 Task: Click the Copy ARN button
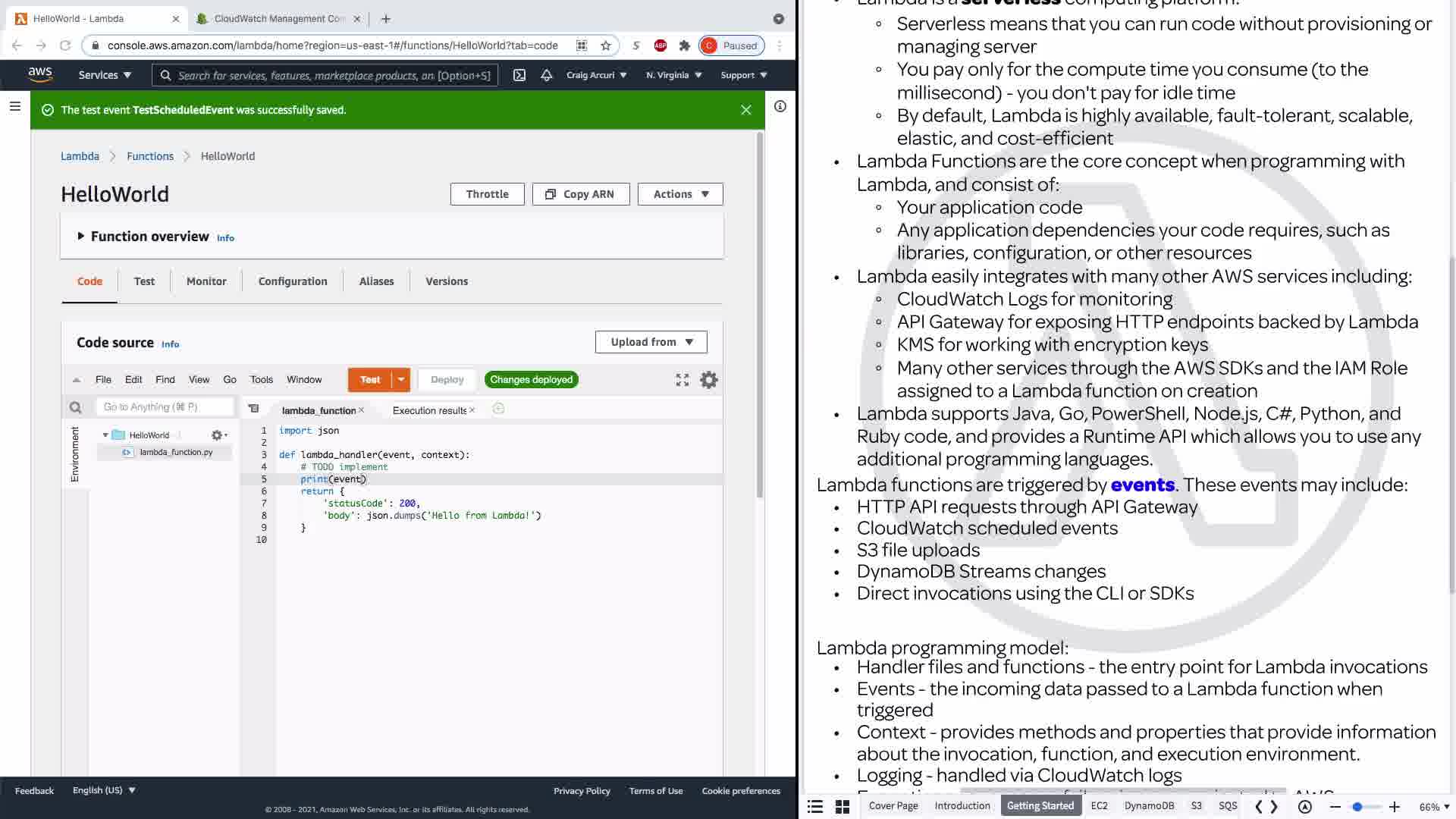click(580, 194)
